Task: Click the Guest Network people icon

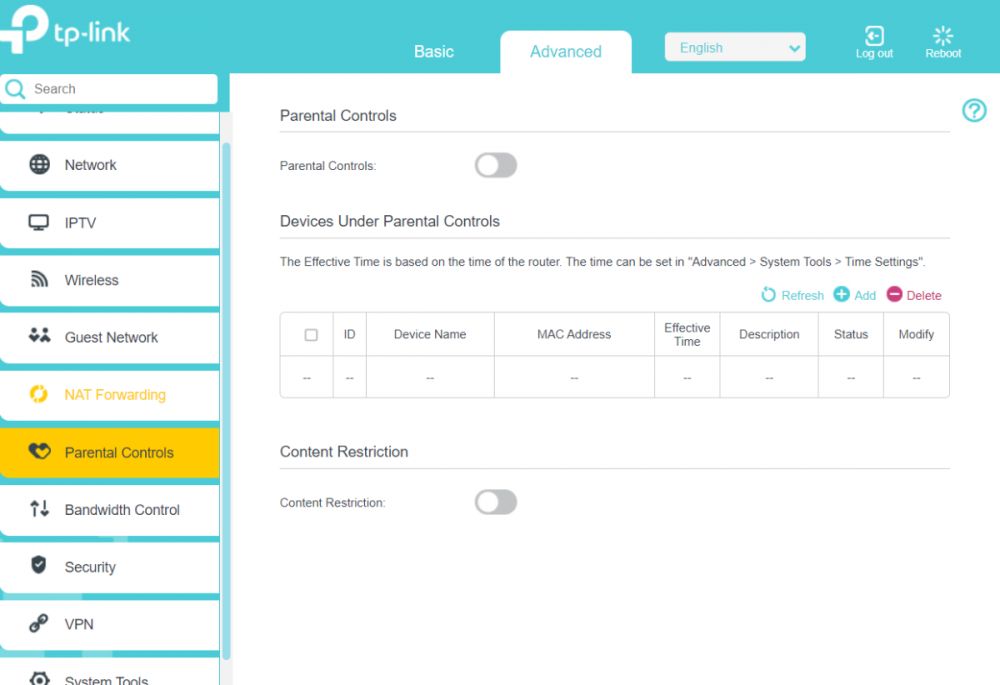Action: pos(39,337)
